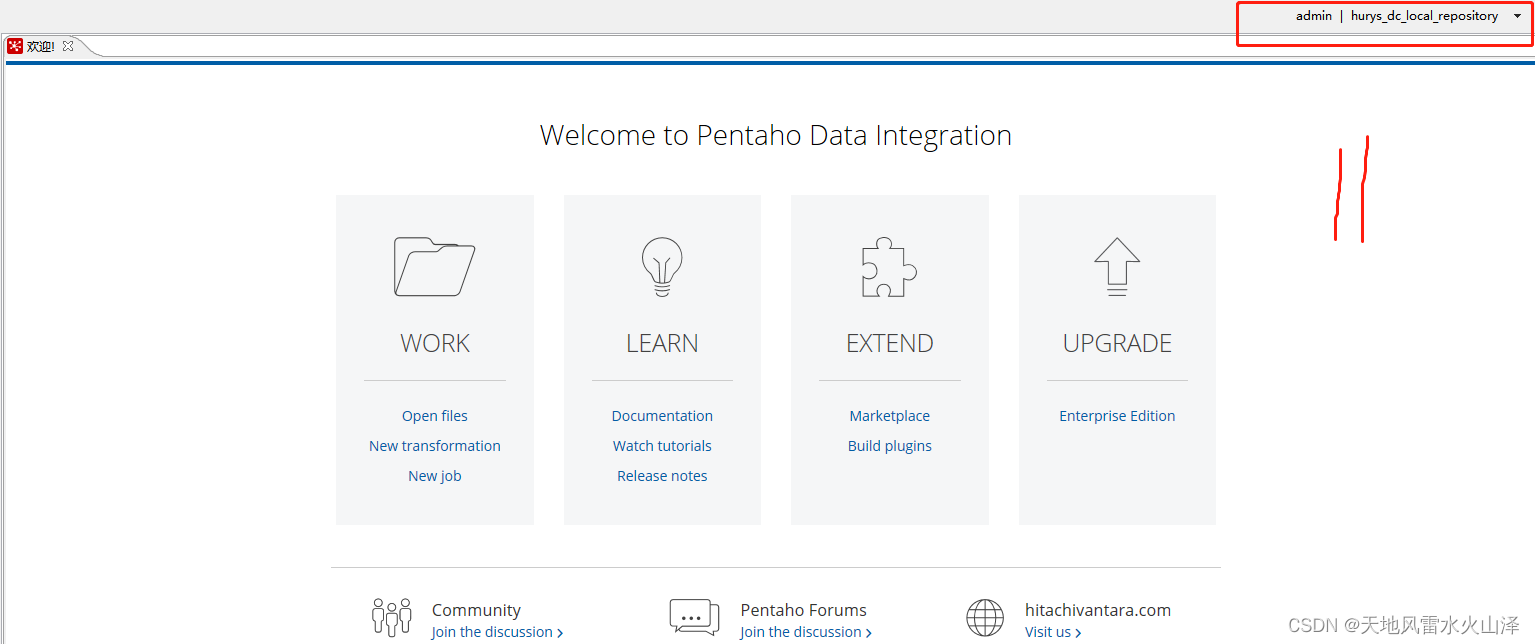Open the repository dropdown arrow
The height and width of the screenshot is (644, 1535).
pyautogui.click(x=1517, y=16)
